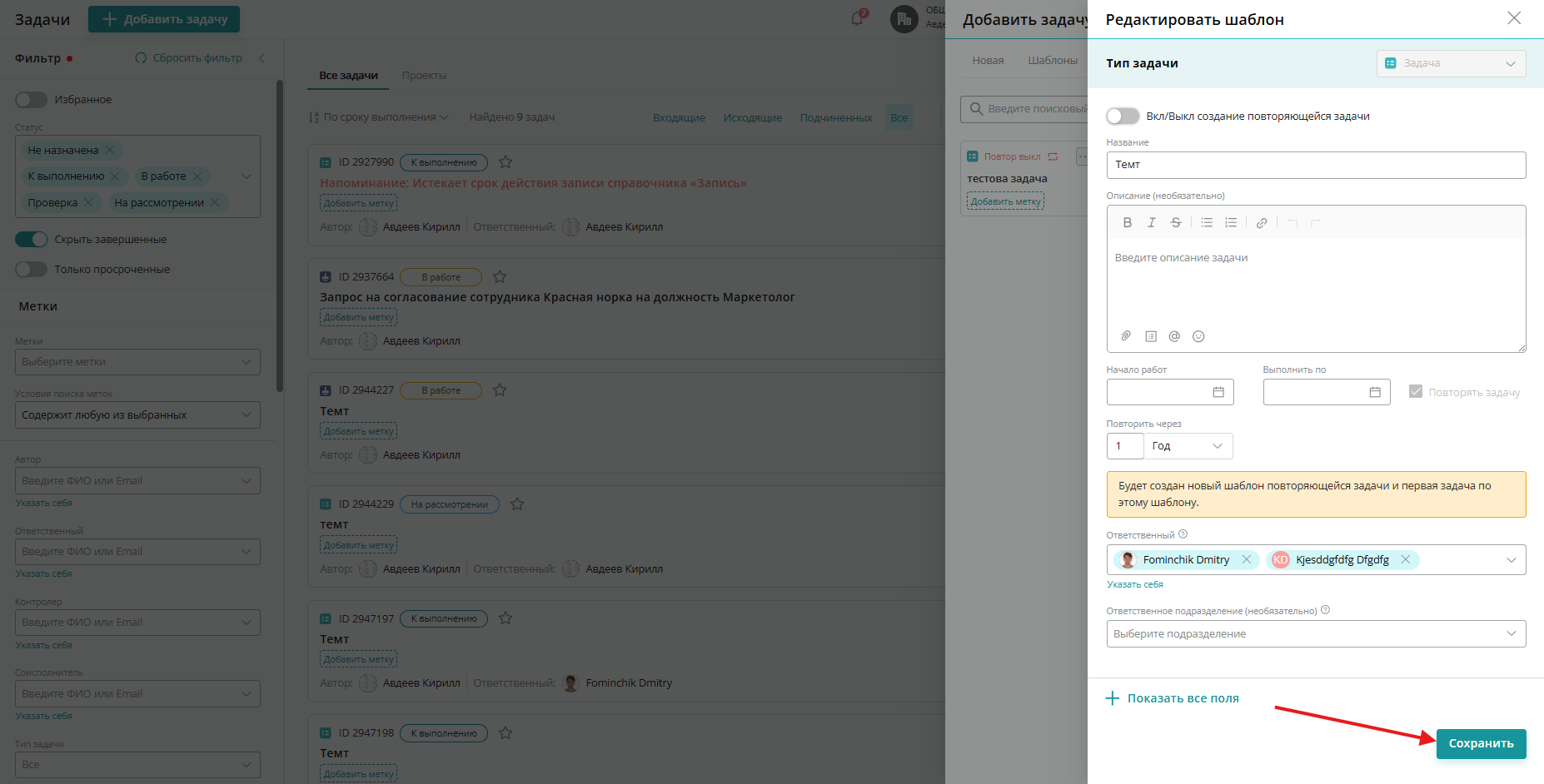Open Содержит любую из выбранных dropdown
The image size is (1544, 784).
coord(137,415)
